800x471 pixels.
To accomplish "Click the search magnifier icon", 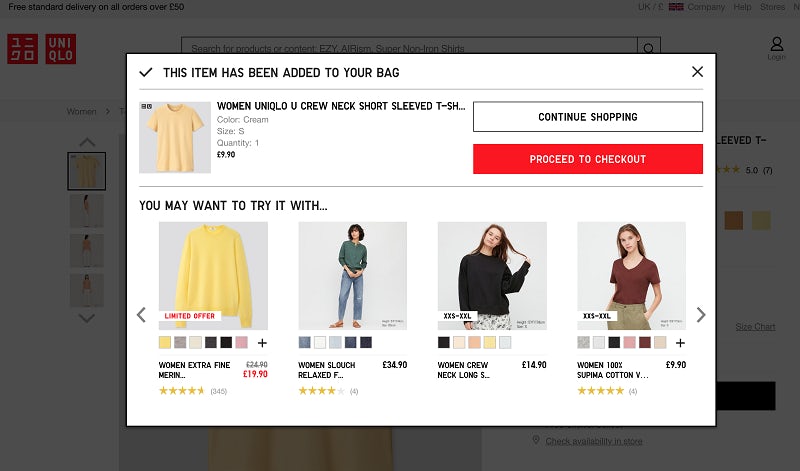I will click(649, 49).
